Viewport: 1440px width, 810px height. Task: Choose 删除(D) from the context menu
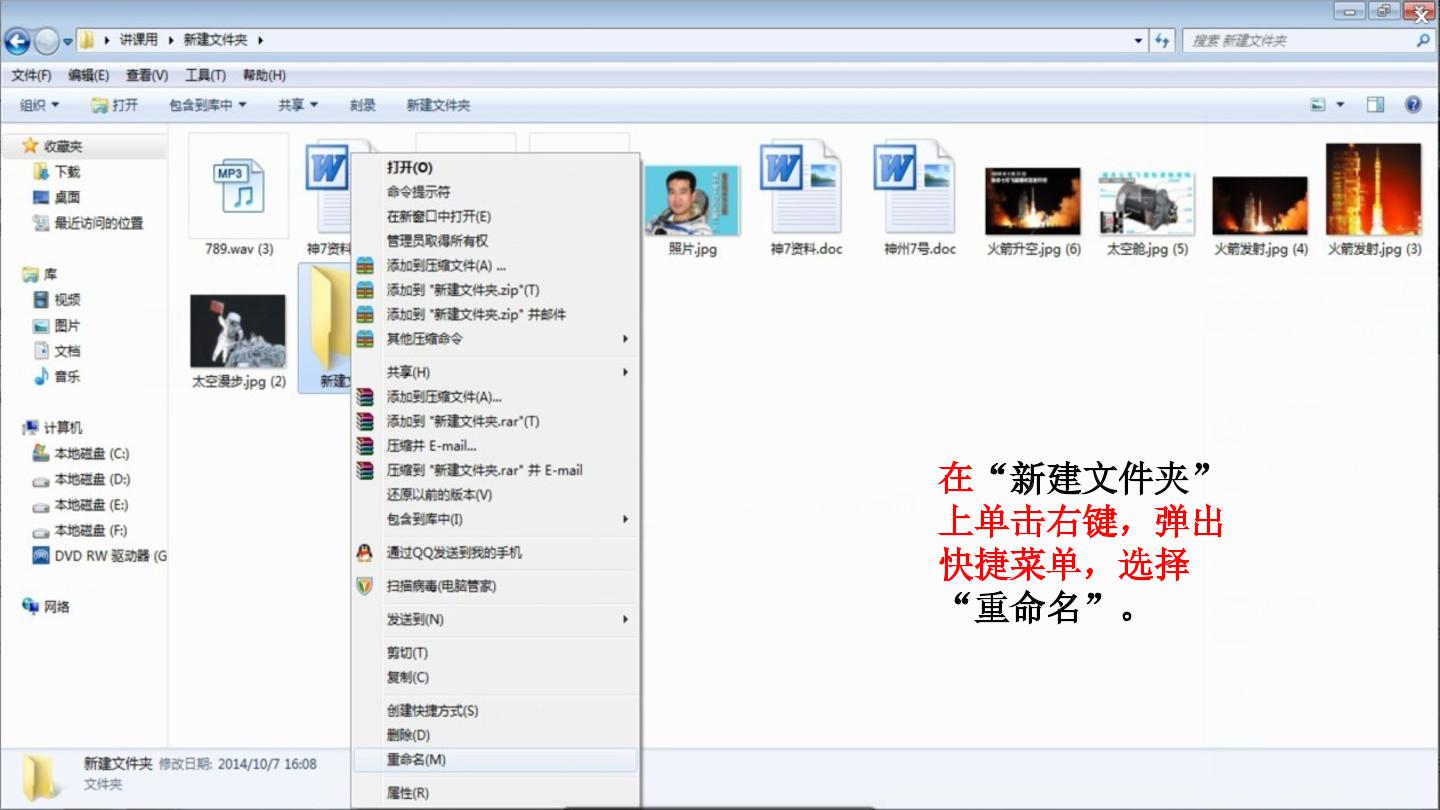pyautogui.click(x=496, y=735)
